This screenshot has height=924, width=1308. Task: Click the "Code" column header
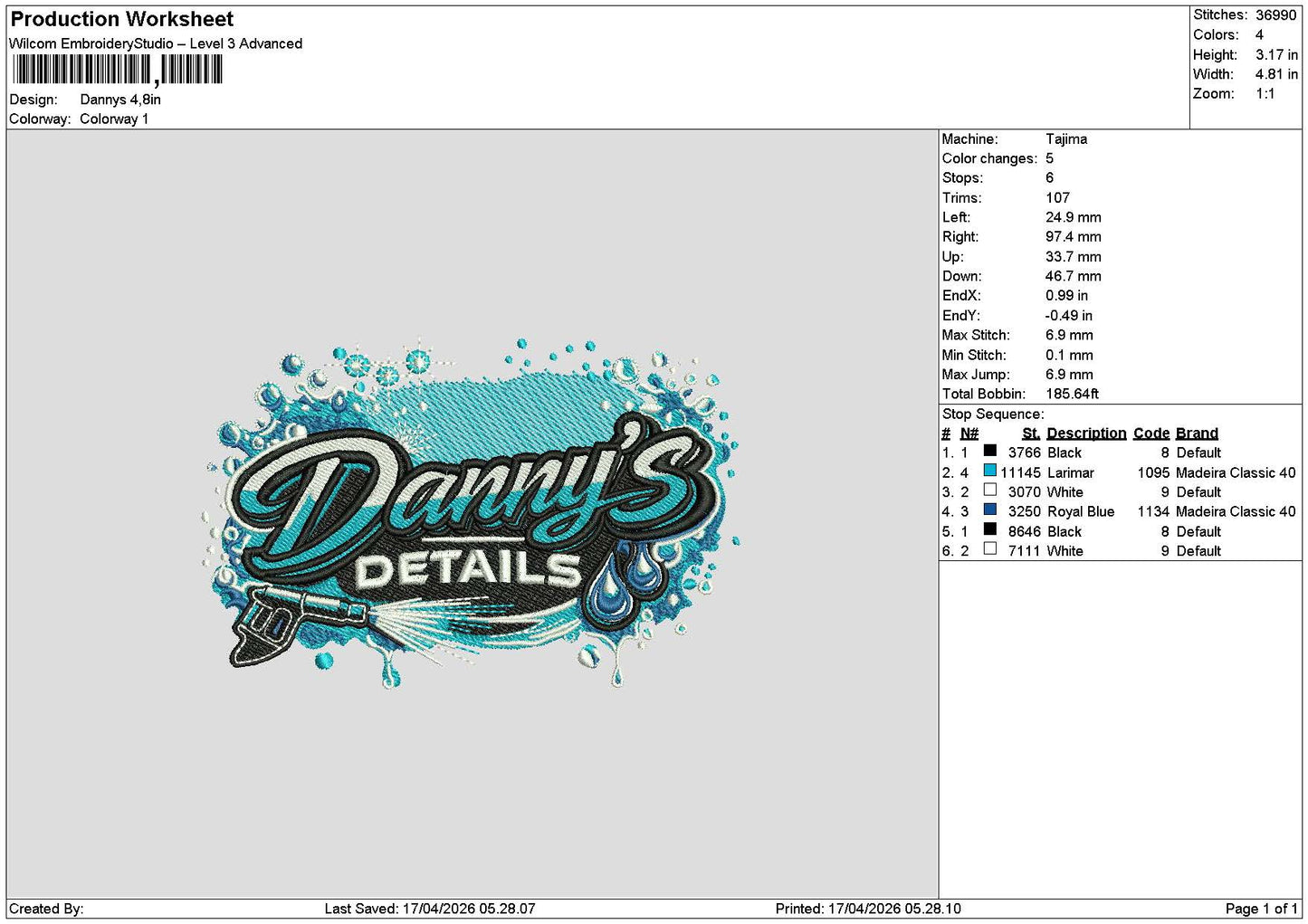coord(1151,433)
